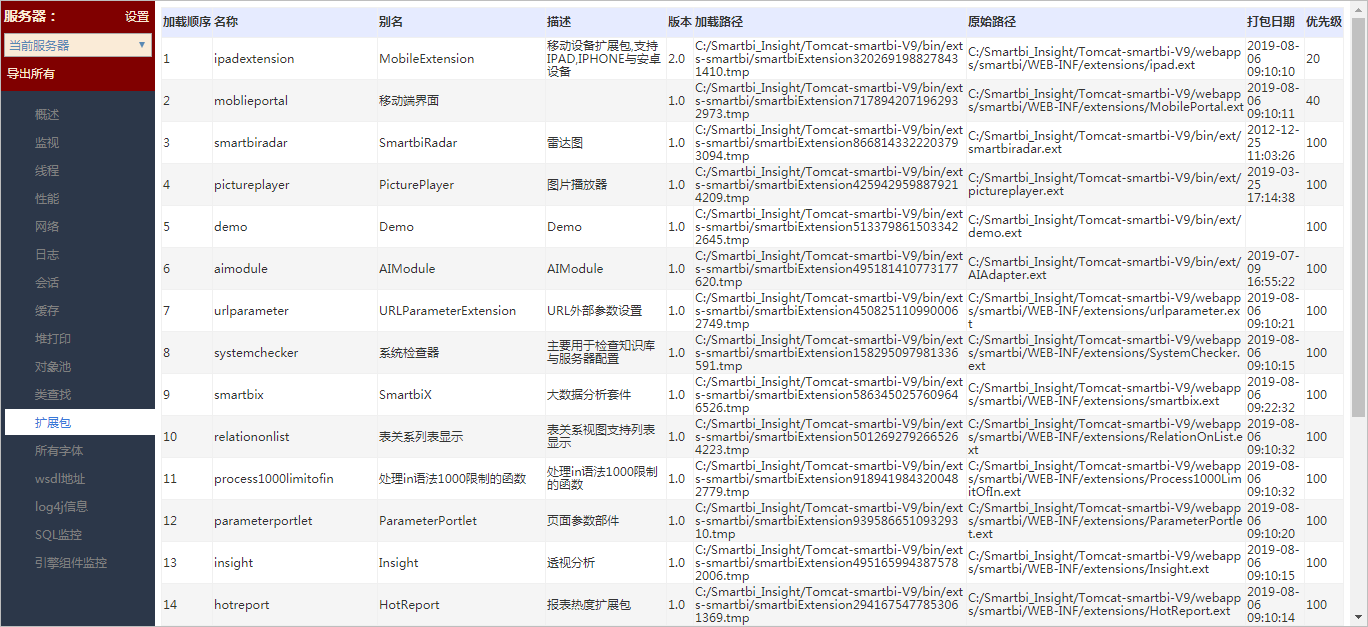Click the original path ending smartbiradar.ext

pyautogui.click(x=1104, y=143)
